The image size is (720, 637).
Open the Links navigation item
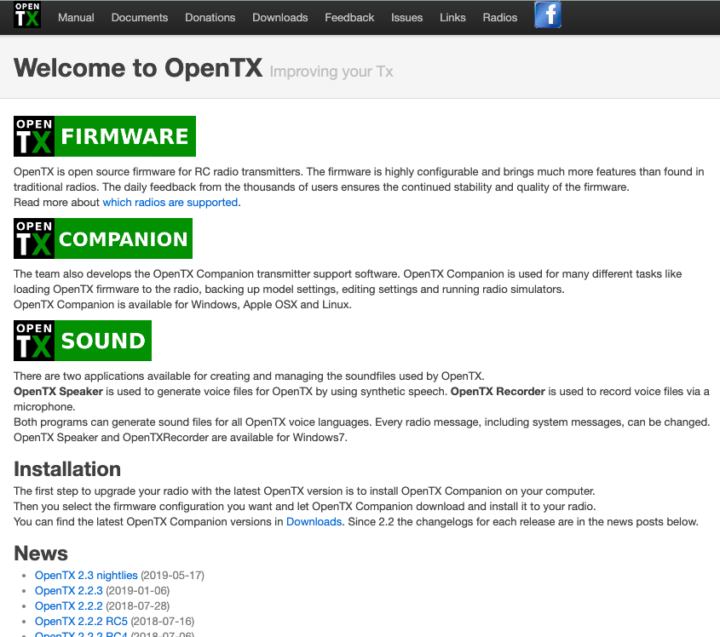click(x=452, y=17)
